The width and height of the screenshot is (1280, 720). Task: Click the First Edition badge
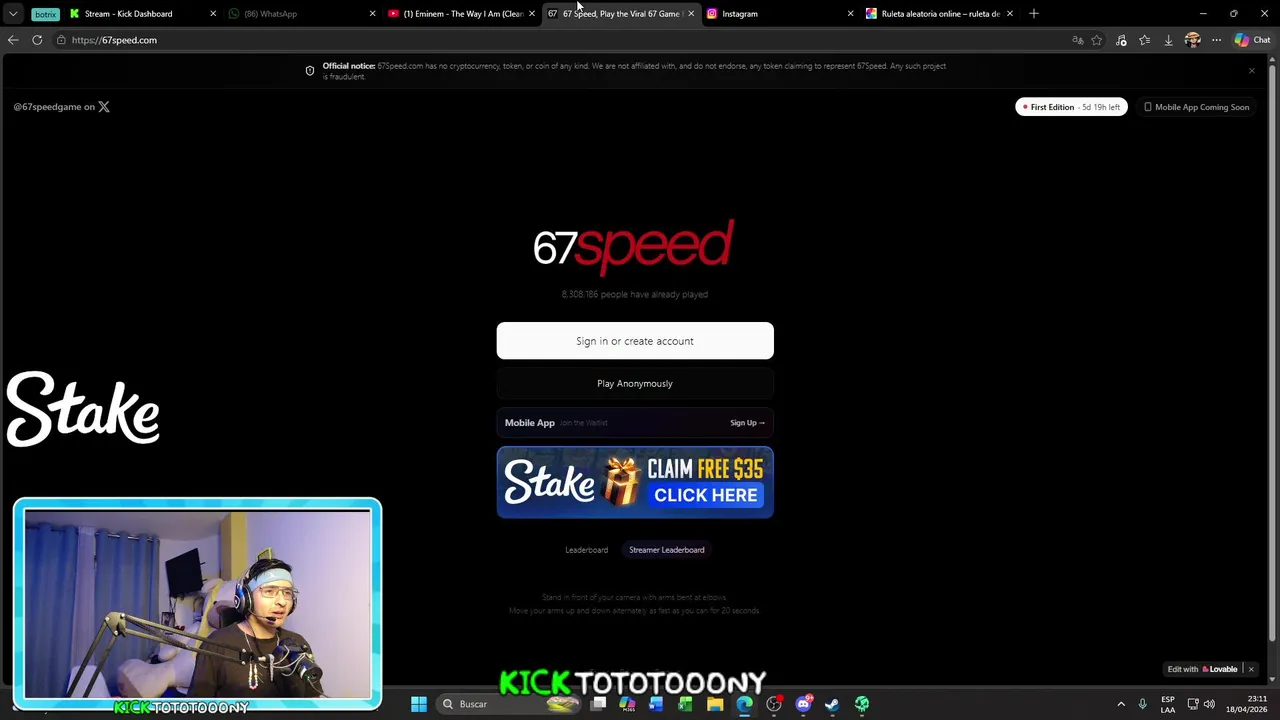[x=1071, y=107]
